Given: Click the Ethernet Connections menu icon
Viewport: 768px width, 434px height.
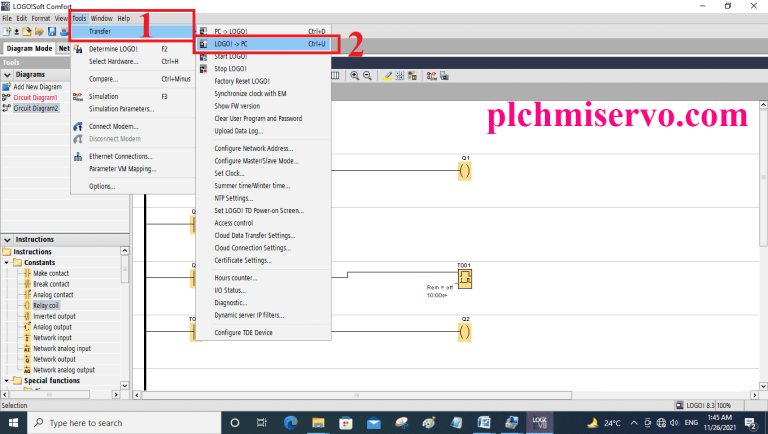Looking at the screenshot, I should (78, 157).
